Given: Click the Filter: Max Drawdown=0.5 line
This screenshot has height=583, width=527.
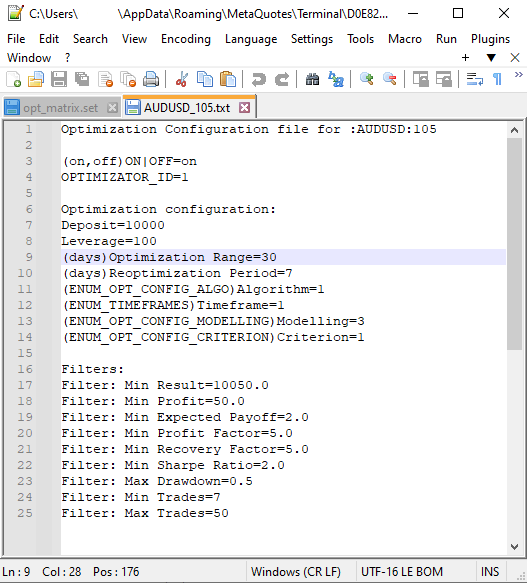Looking at the screenshot, I should [x=157, y=481].
